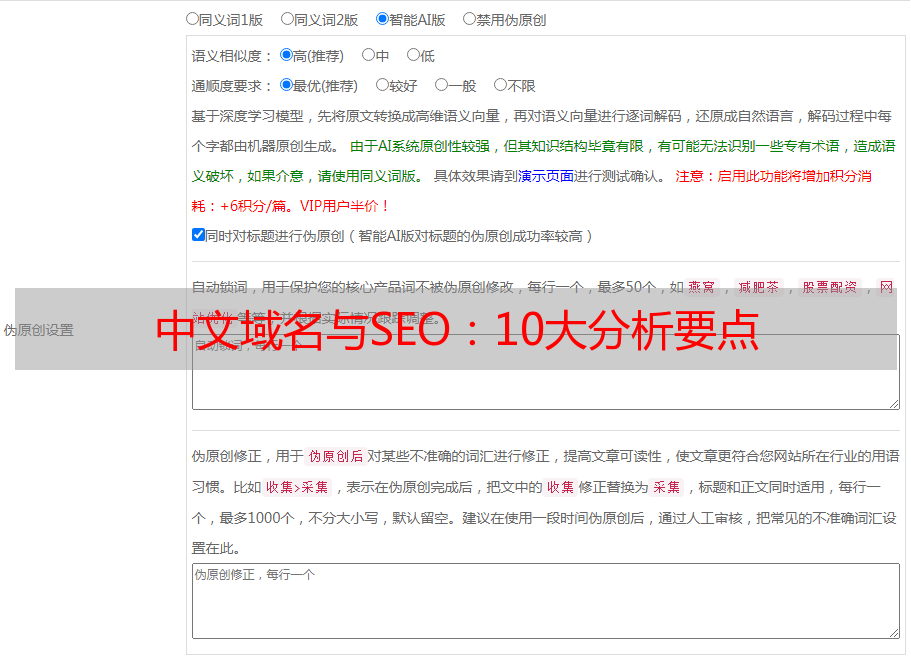Set 语义相似度 to 中
Image resolution: width=911 pixels, height=658 pixels.
[368, 55]
